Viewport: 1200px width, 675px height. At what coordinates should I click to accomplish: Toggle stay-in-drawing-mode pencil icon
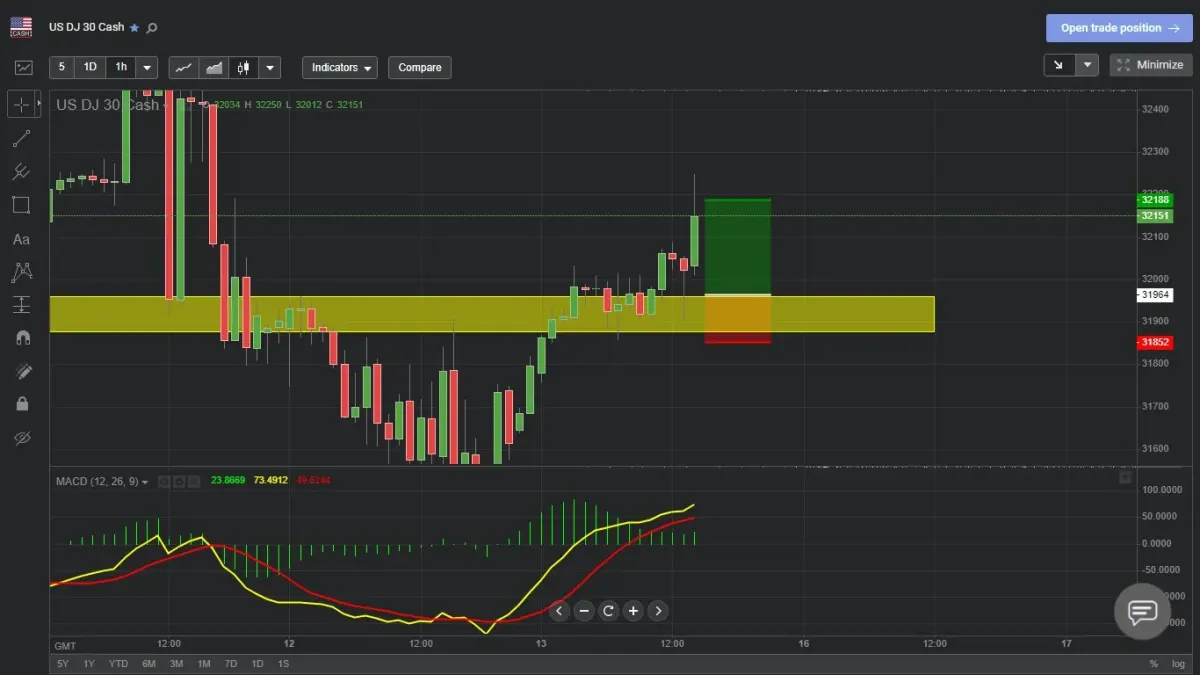pos(22,371)
